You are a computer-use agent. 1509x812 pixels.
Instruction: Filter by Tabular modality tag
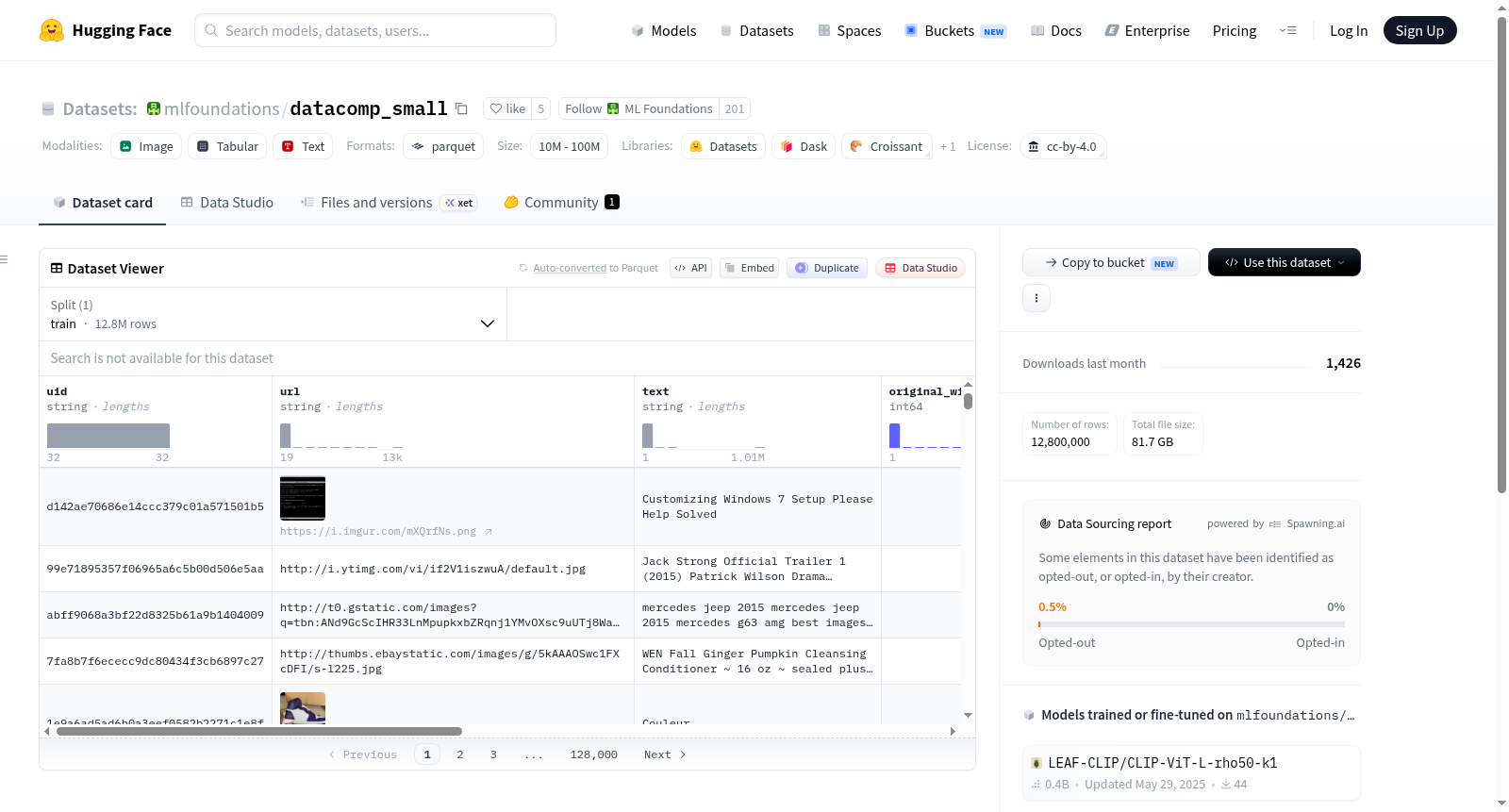[227, 146]
